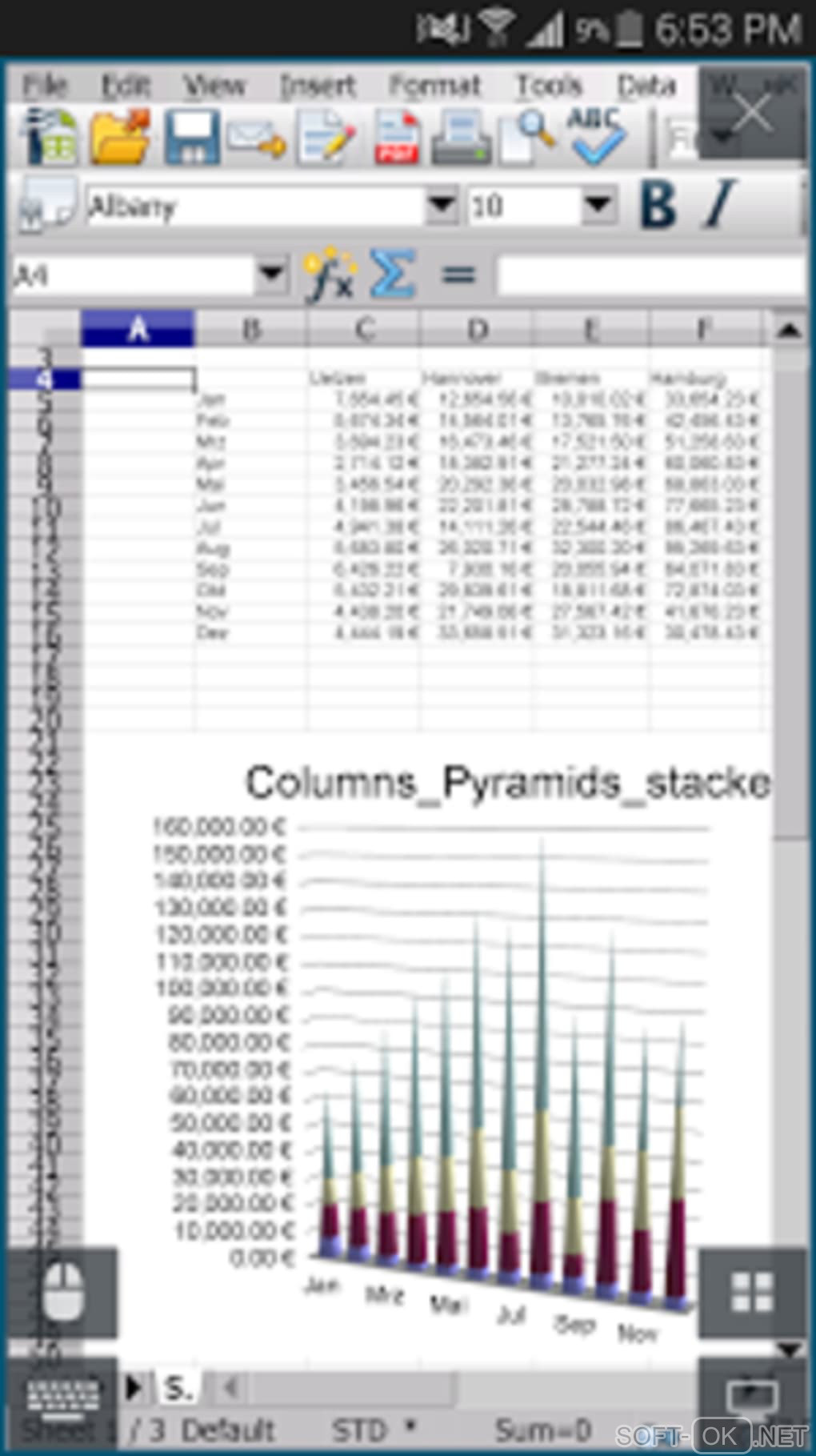This screenshot has width=816, height=1456.
Task: Save document with floppy disk icon
Action: 192,138
